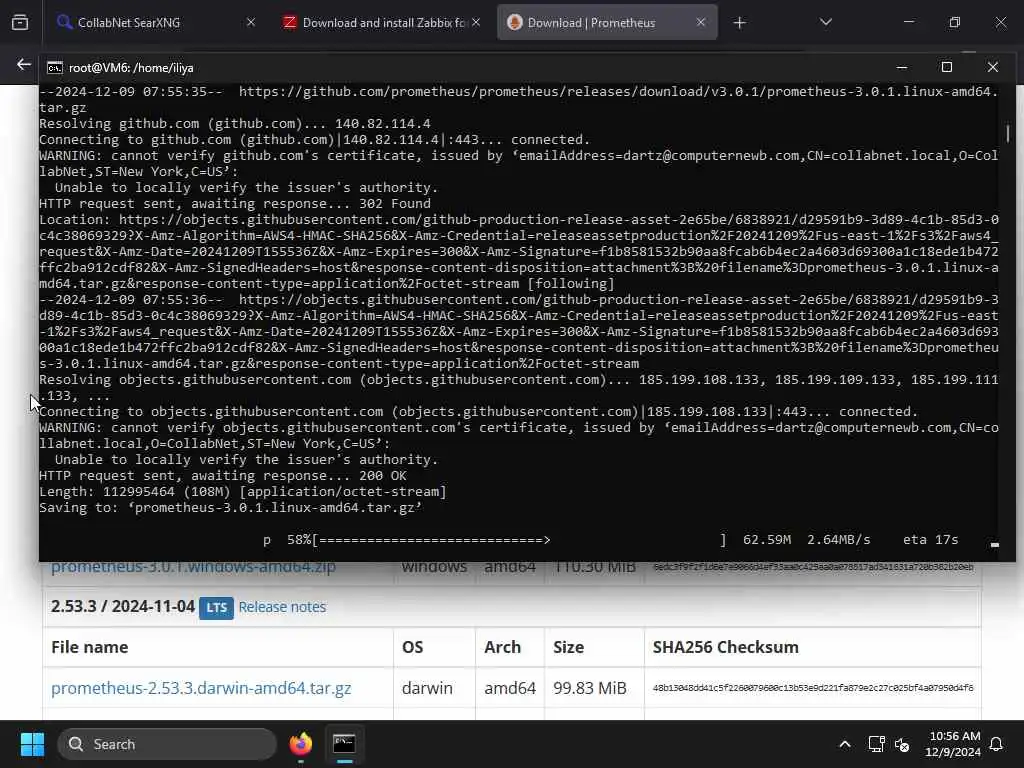Go back in Firefox browser
Image resolution: width=1024 pixels, height=768 pixels.
click(x=24, y=64)
